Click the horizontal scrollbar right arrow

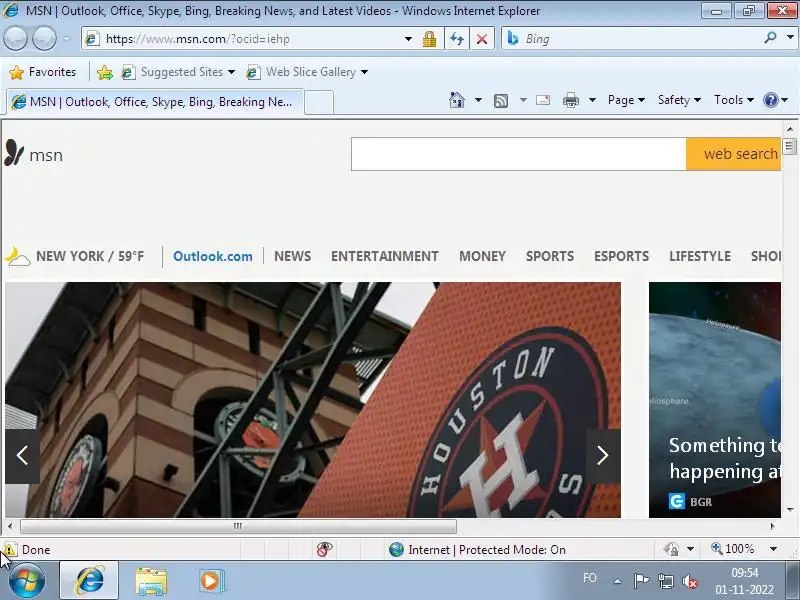[772, 526]
